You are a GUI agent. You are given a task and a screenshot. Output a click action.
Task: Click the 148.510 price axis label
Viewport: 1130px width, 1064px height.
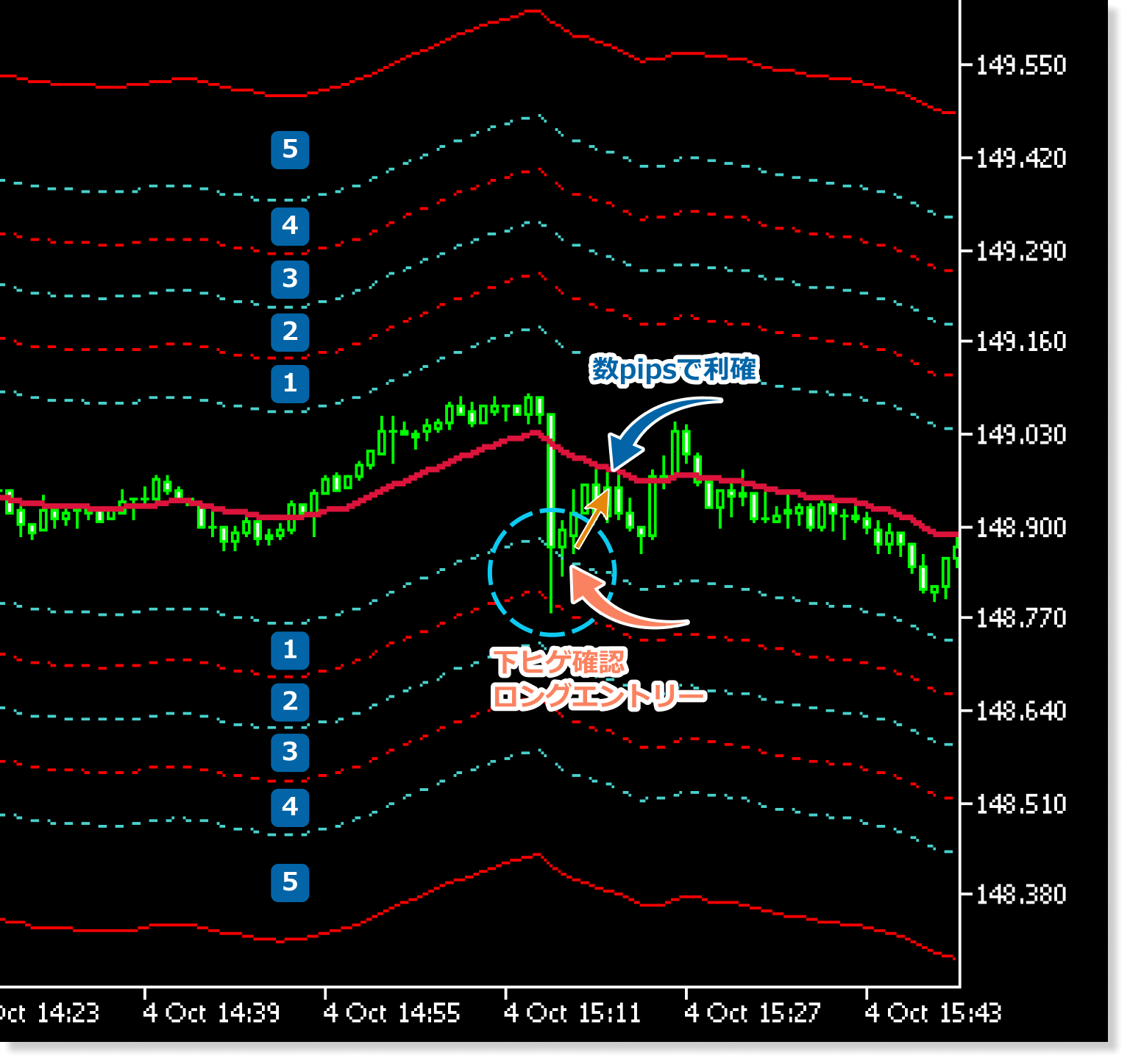(1020, 804)
